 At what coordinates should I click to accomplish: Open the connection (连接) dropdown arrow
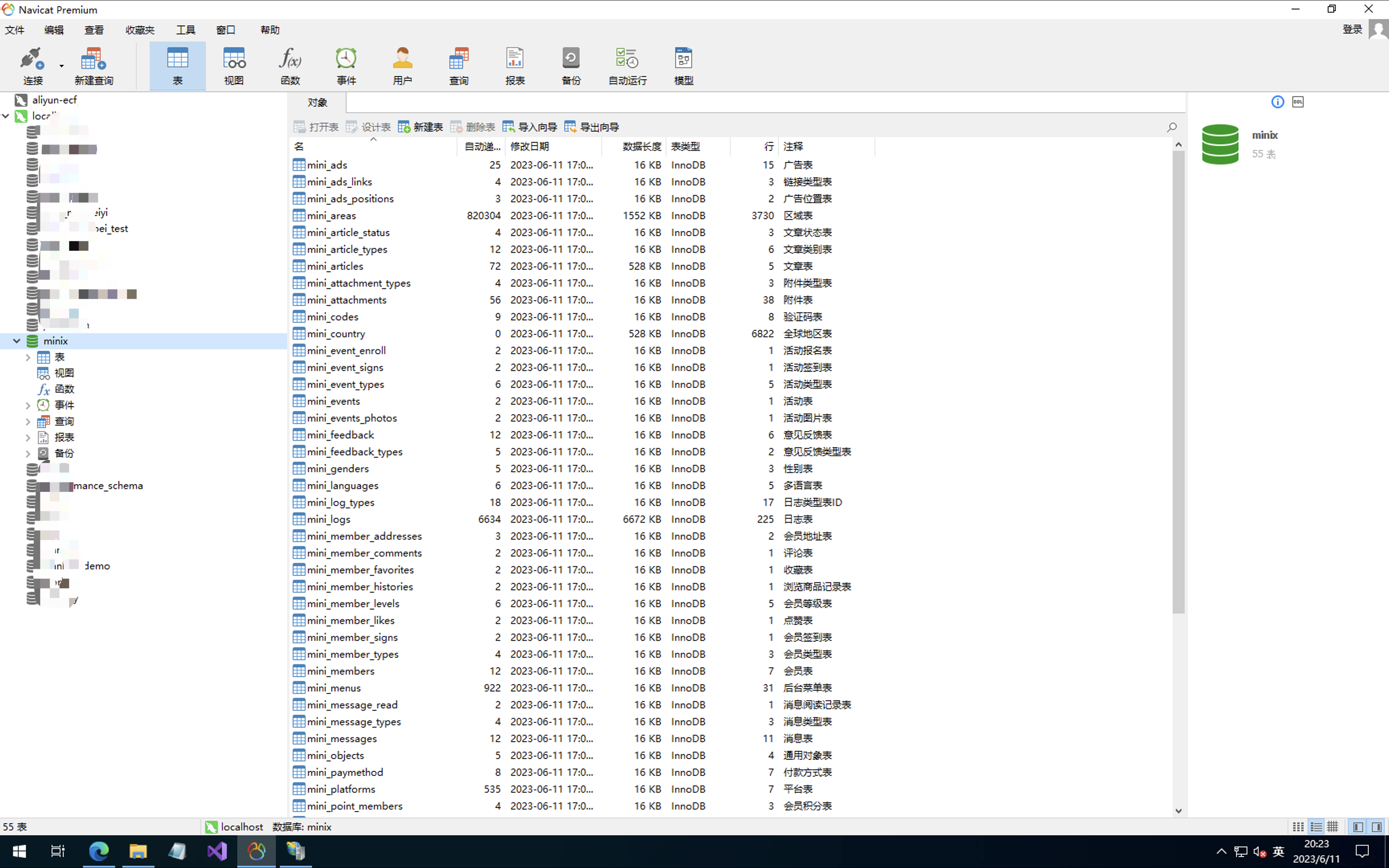click(x=61, y=66)
